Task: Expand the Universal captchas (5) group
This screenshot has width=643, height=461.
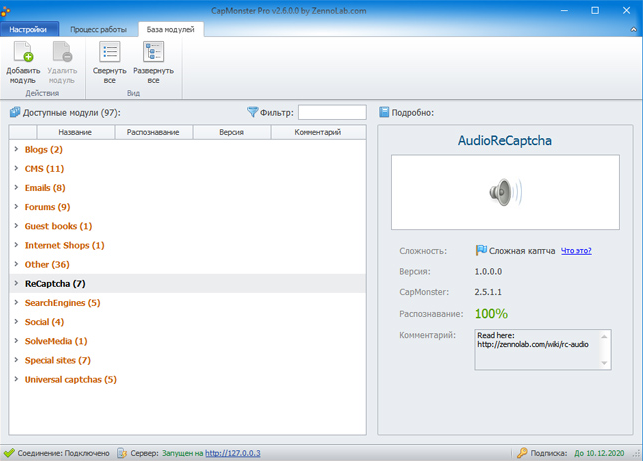Action: pyautogui.click(x=16, y=380)
